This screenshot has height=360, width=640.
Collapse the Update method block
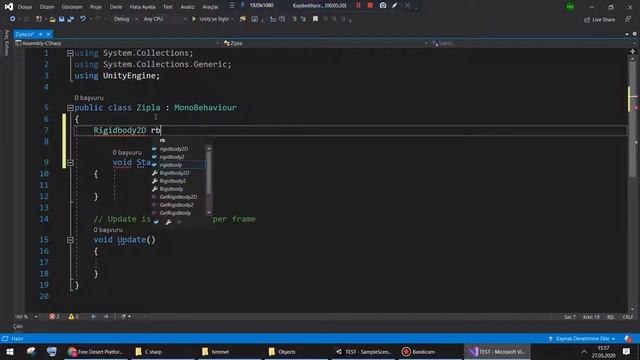tap(70, 240)
